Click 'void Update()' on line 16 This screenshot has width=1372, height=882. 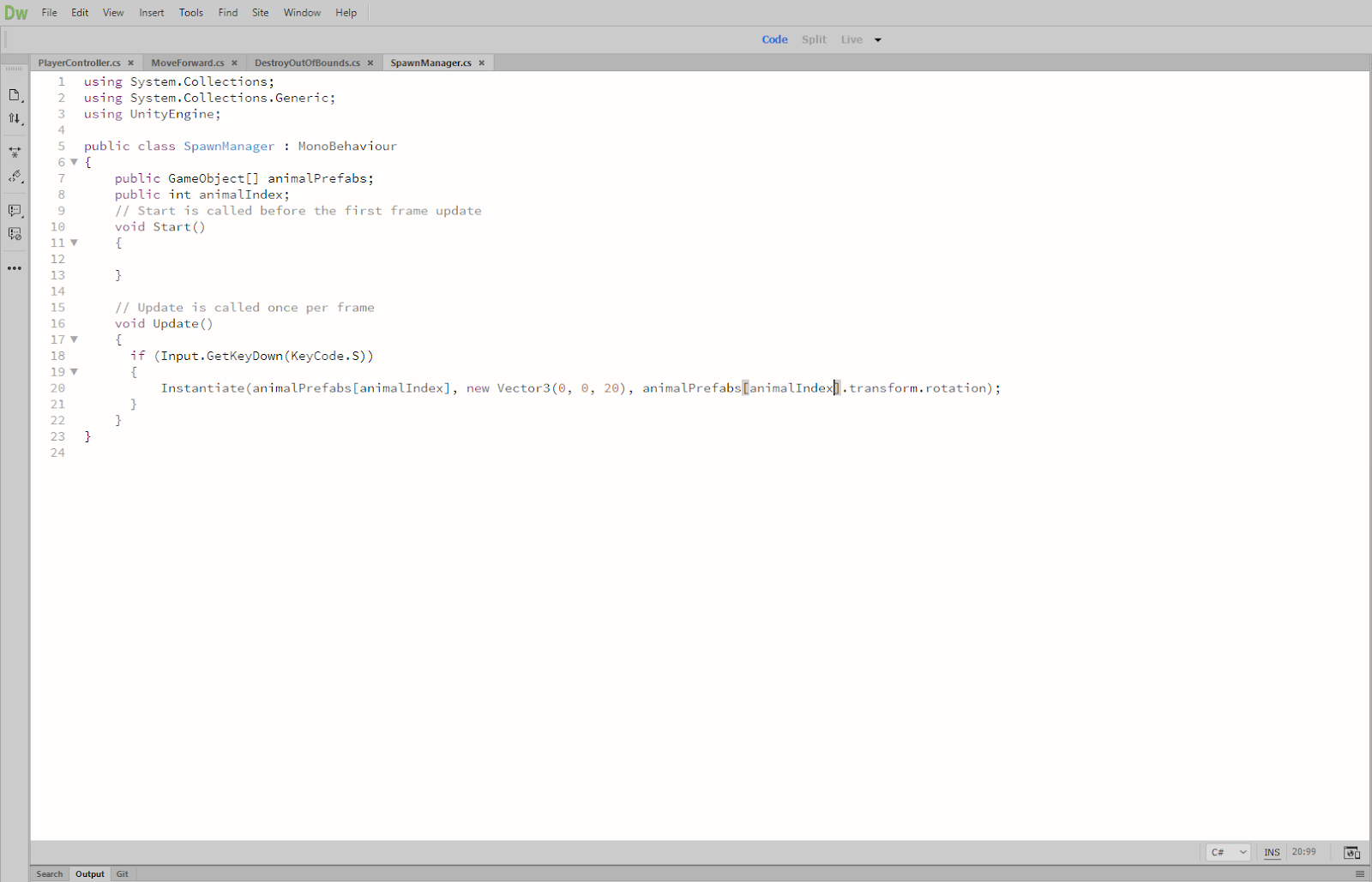point(164,324)
